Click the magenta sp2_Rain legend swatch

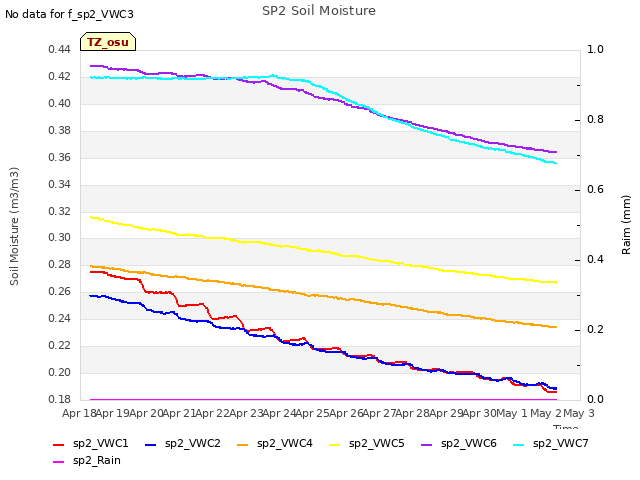pyautogui.click(x=59, y=462)
